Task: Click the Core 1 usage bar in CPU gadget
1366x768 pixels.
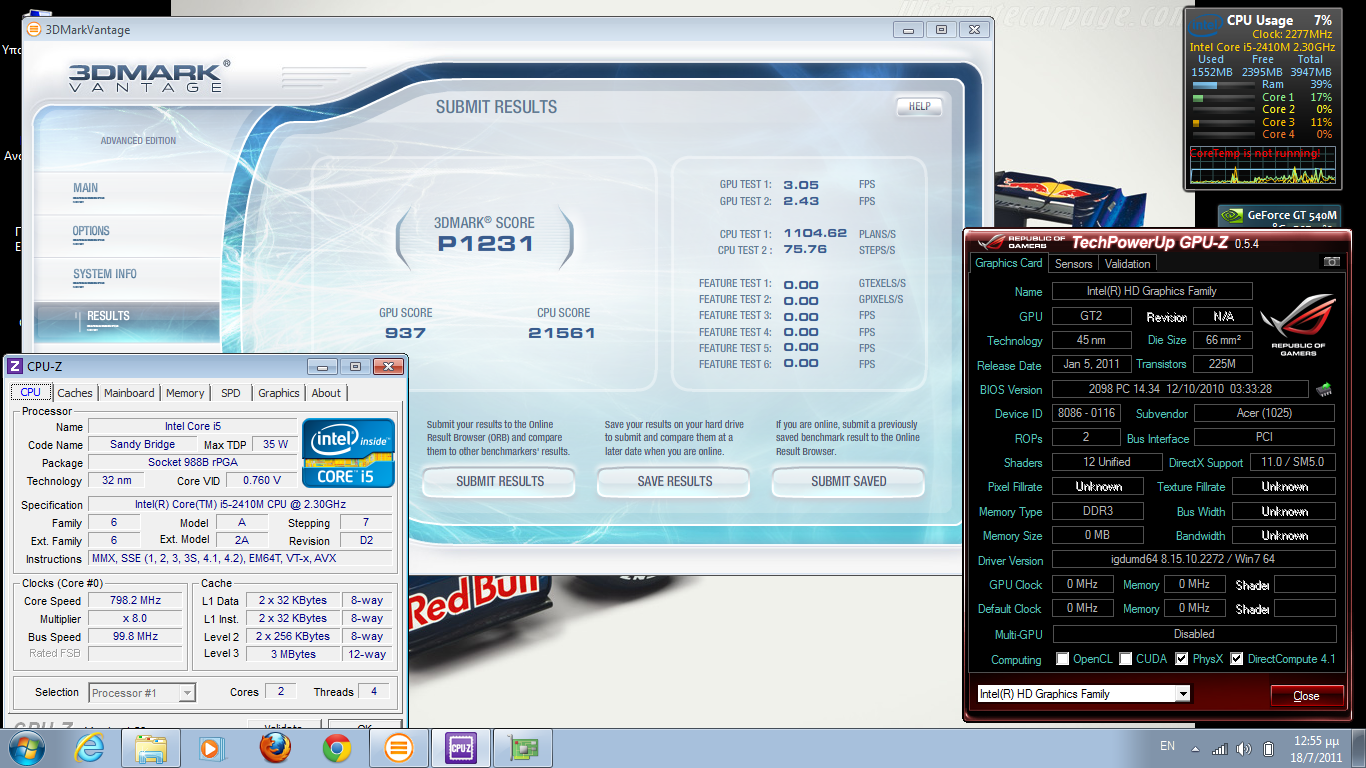Action: (1224, 98)
